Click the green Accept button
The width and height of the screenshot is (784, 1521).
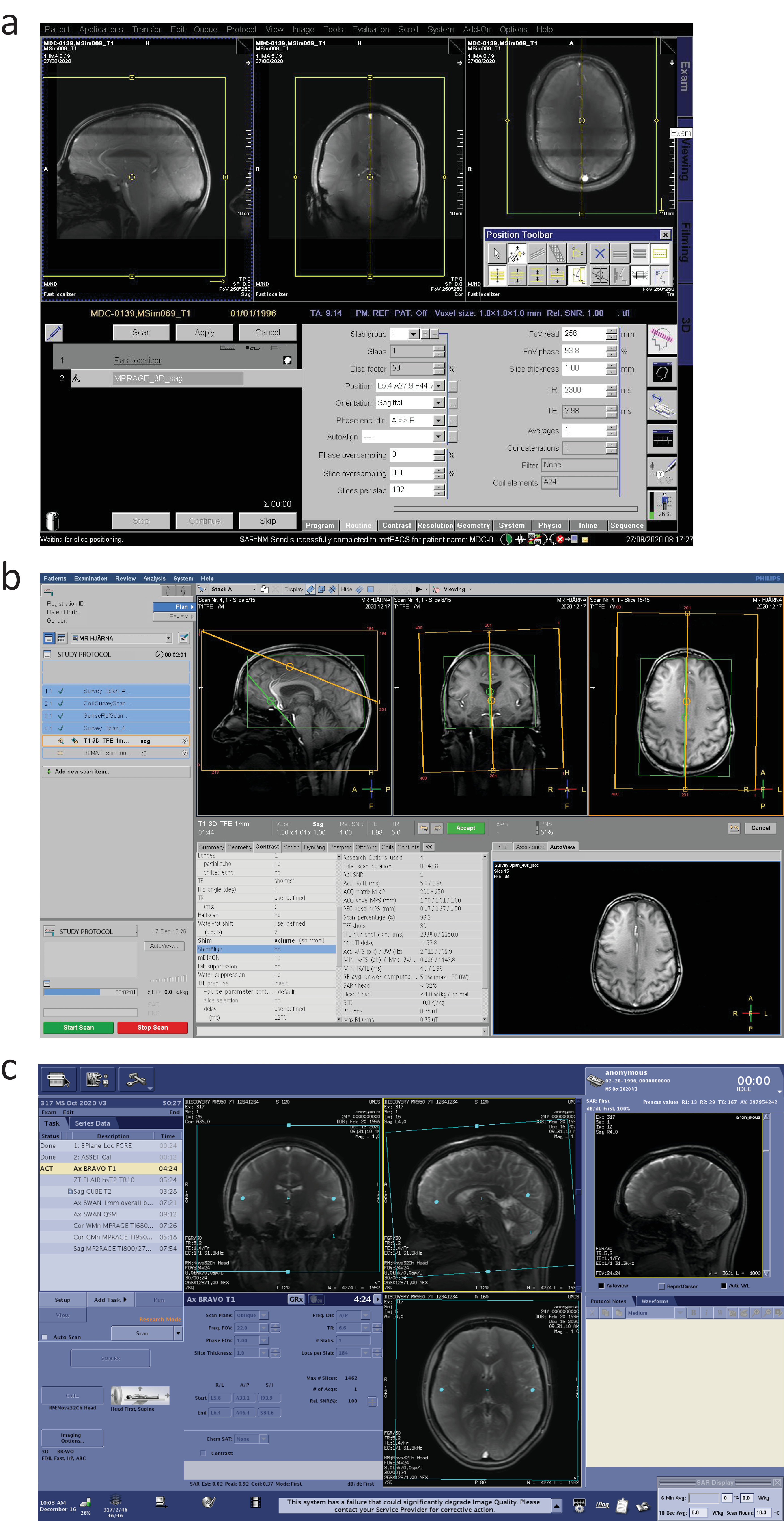465,828
